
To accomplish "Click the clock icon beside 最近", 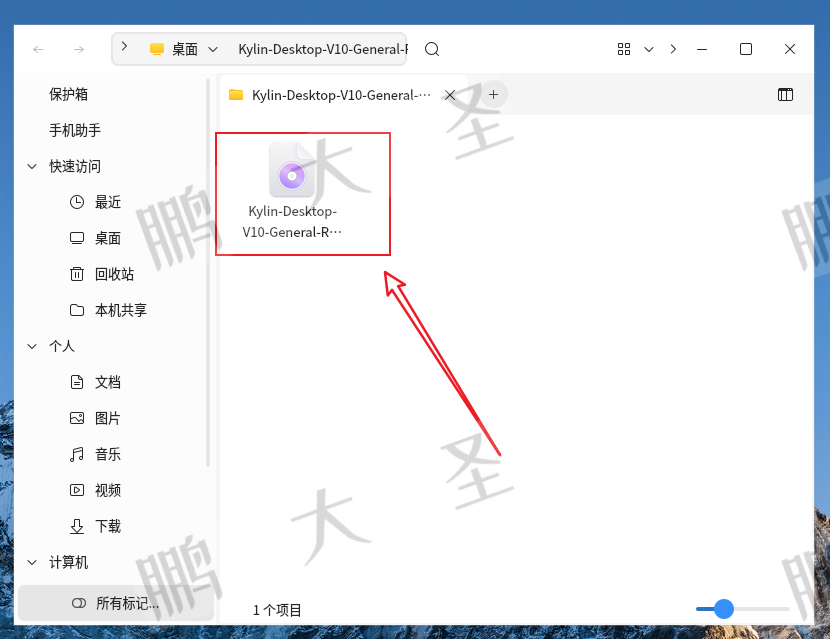I will tap(77, 202).
